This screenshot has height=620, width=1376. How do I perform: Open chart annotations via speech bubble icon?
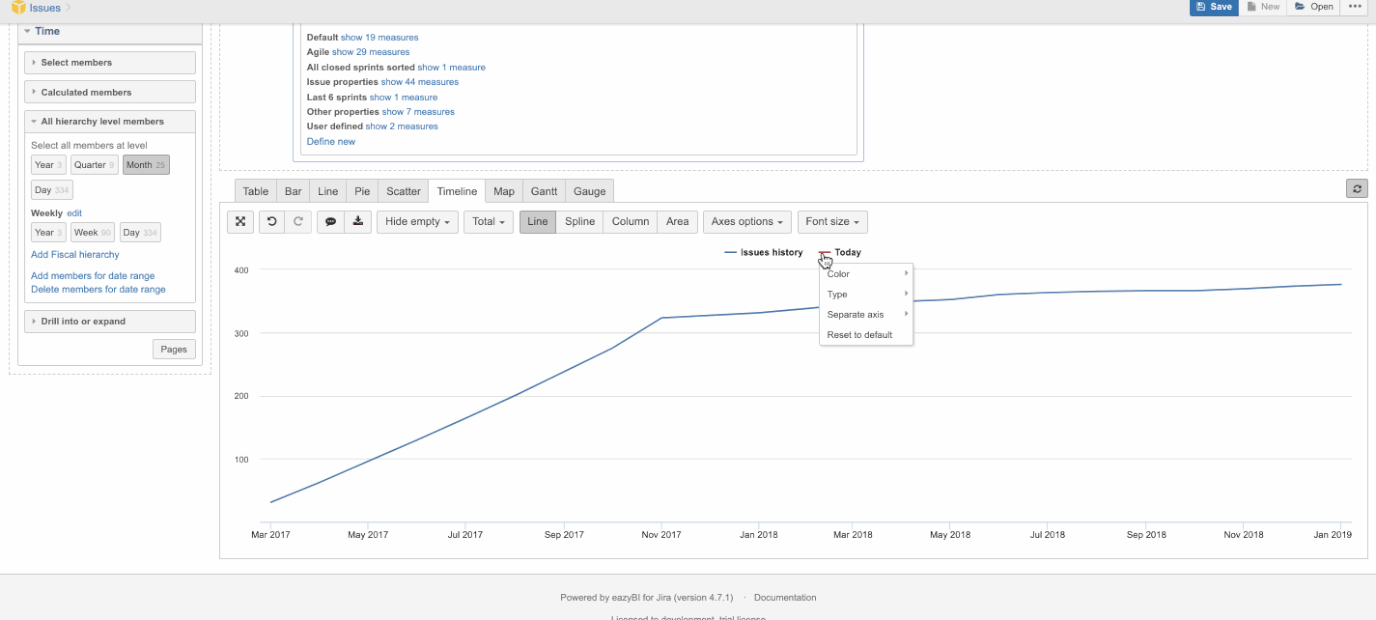point(330,221)
